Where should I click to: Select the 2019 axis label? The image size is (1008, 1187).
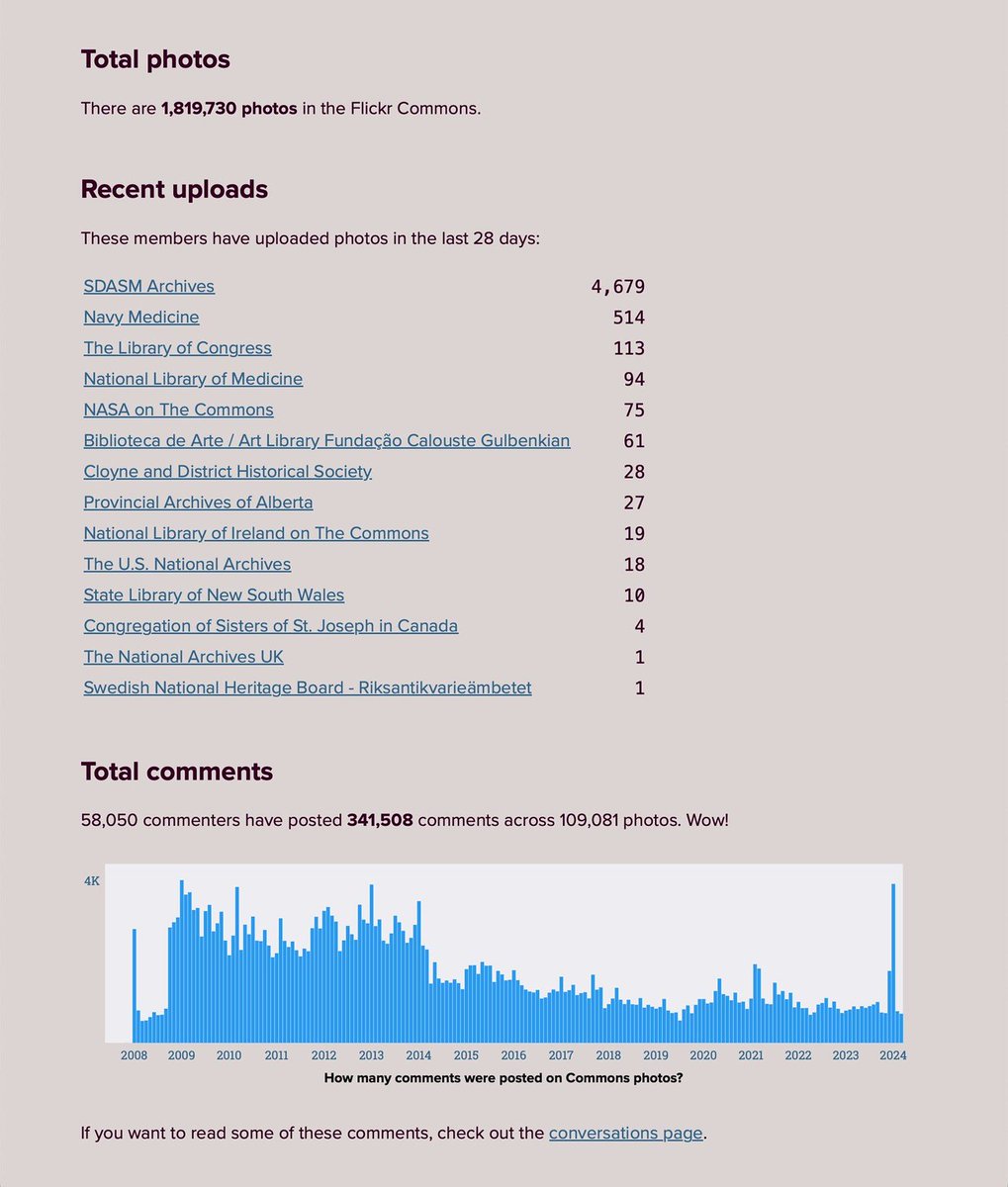pos(656,1055)
